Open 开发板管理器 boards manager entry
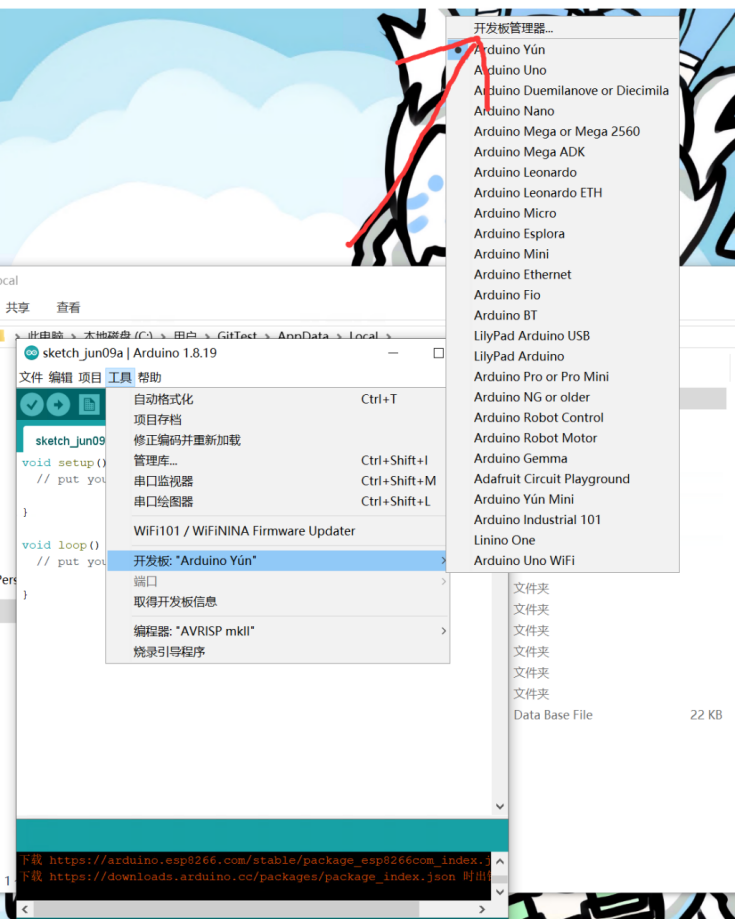The image size is (735, 919). (563, 28)
